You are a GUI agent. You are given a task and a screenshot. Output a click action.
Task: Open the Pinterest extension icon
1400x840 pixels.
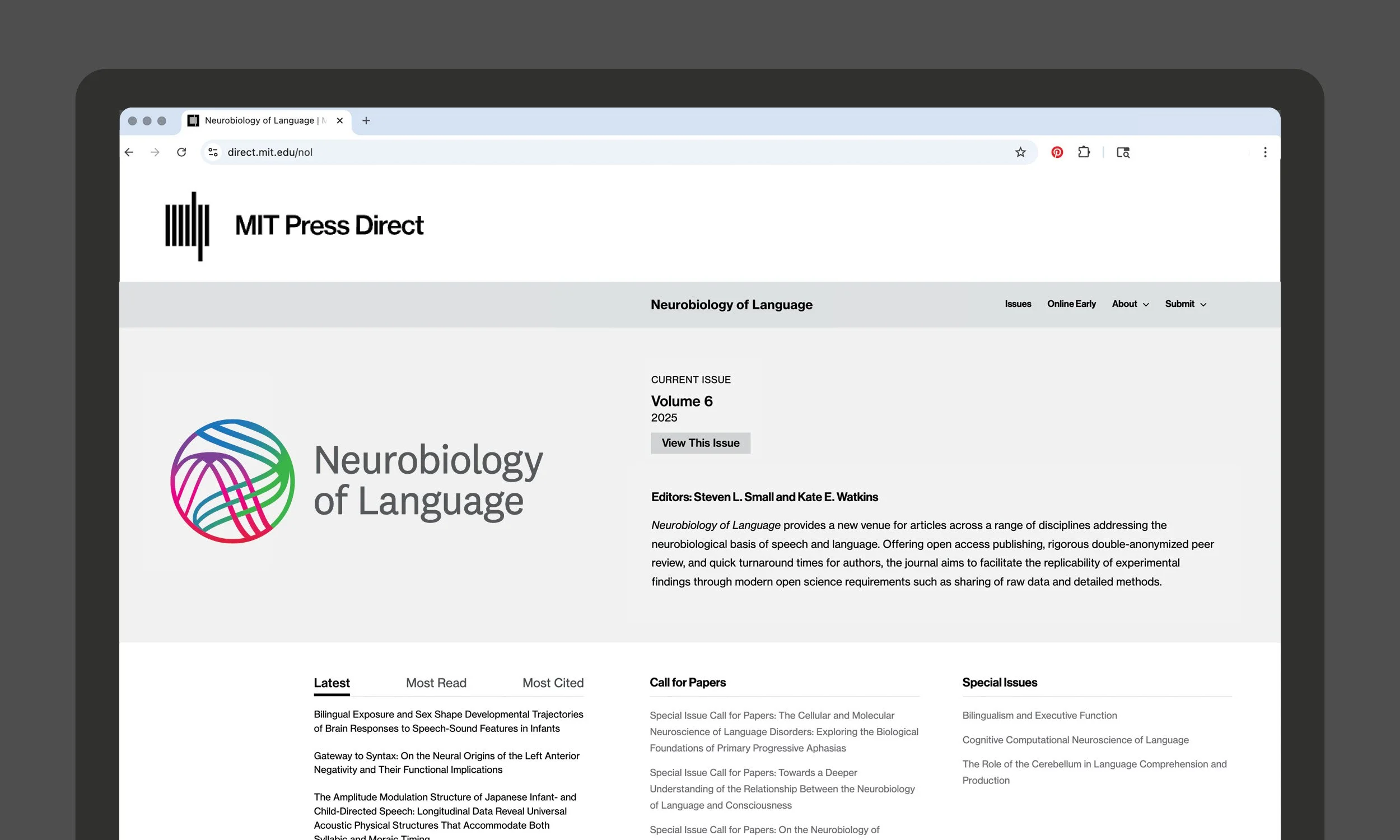pyautogui.click(x=1057, y=152)
